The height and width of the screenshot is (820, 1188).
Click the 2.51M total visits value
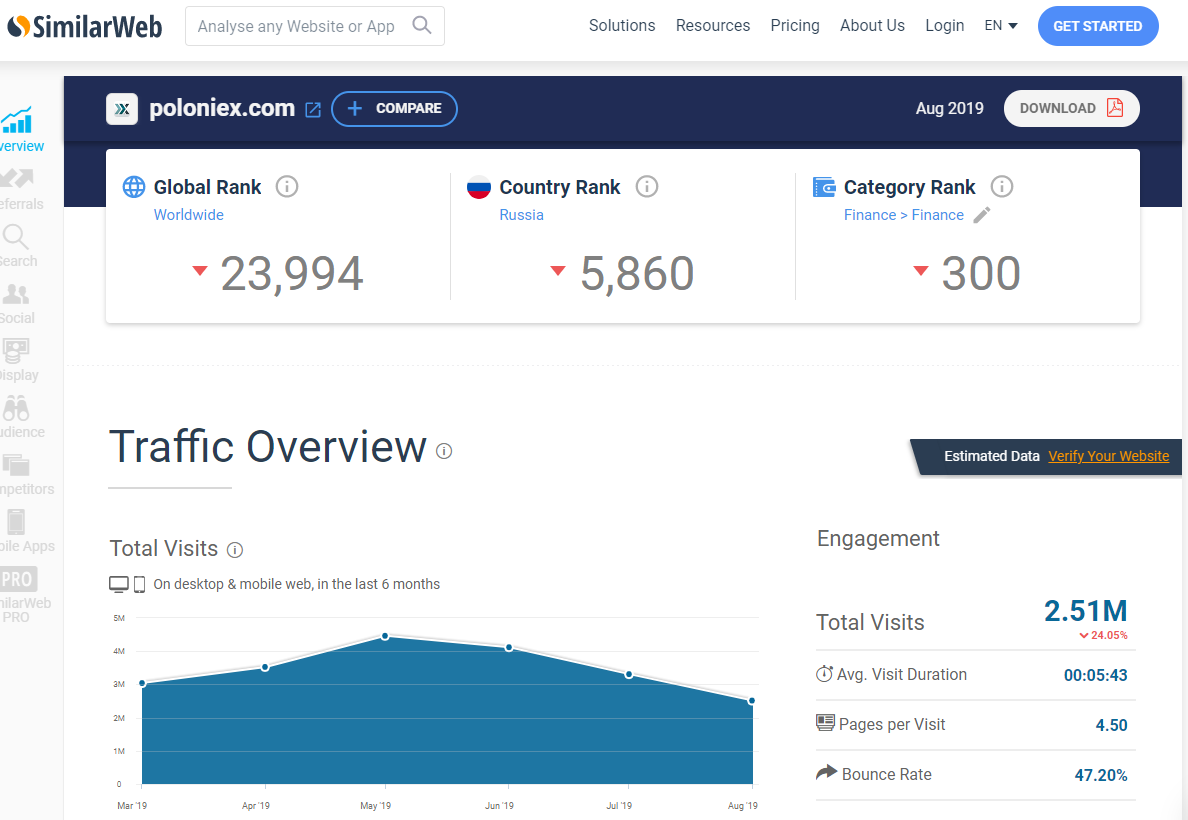[1086, 611]
